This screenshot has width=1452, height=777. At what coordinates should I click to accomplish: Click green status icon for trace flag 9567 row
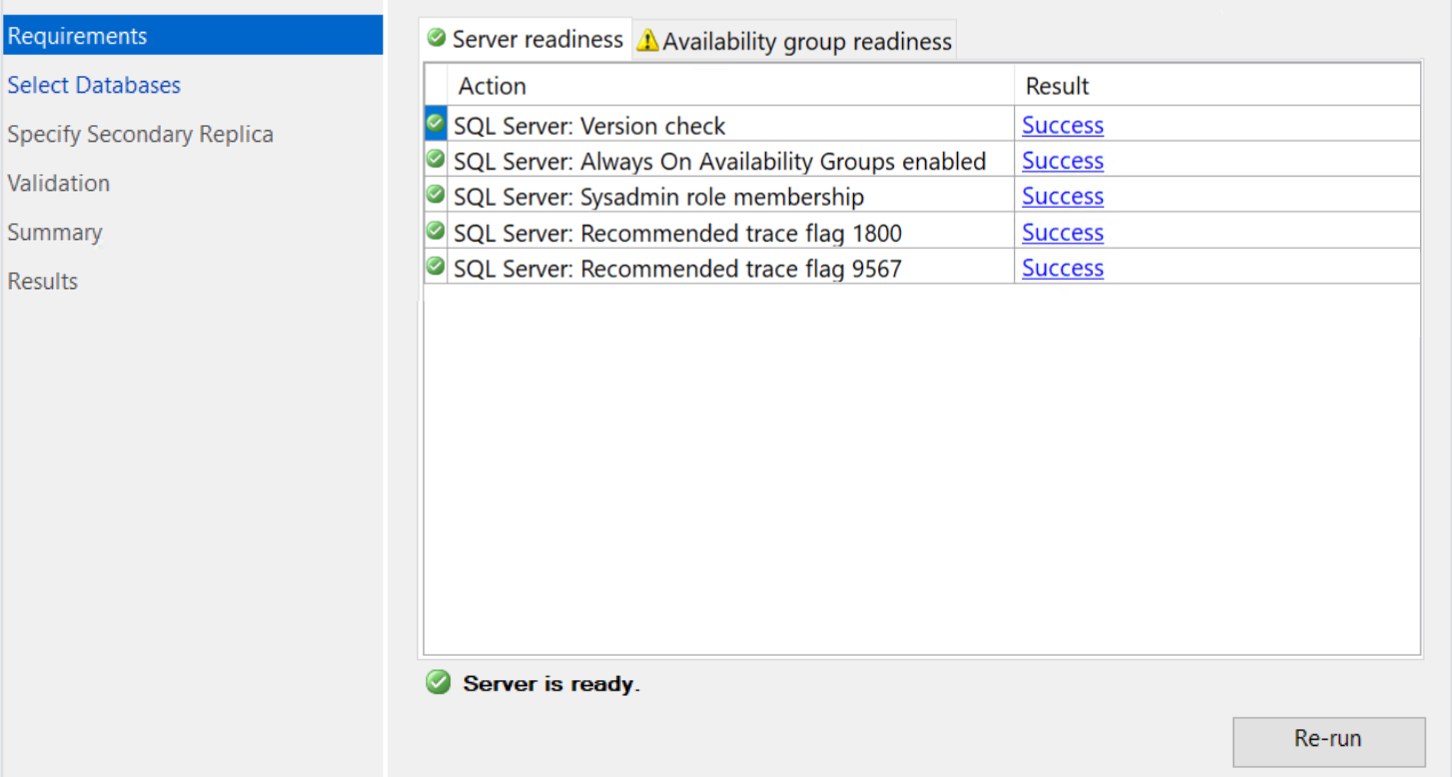click(435, 266)
